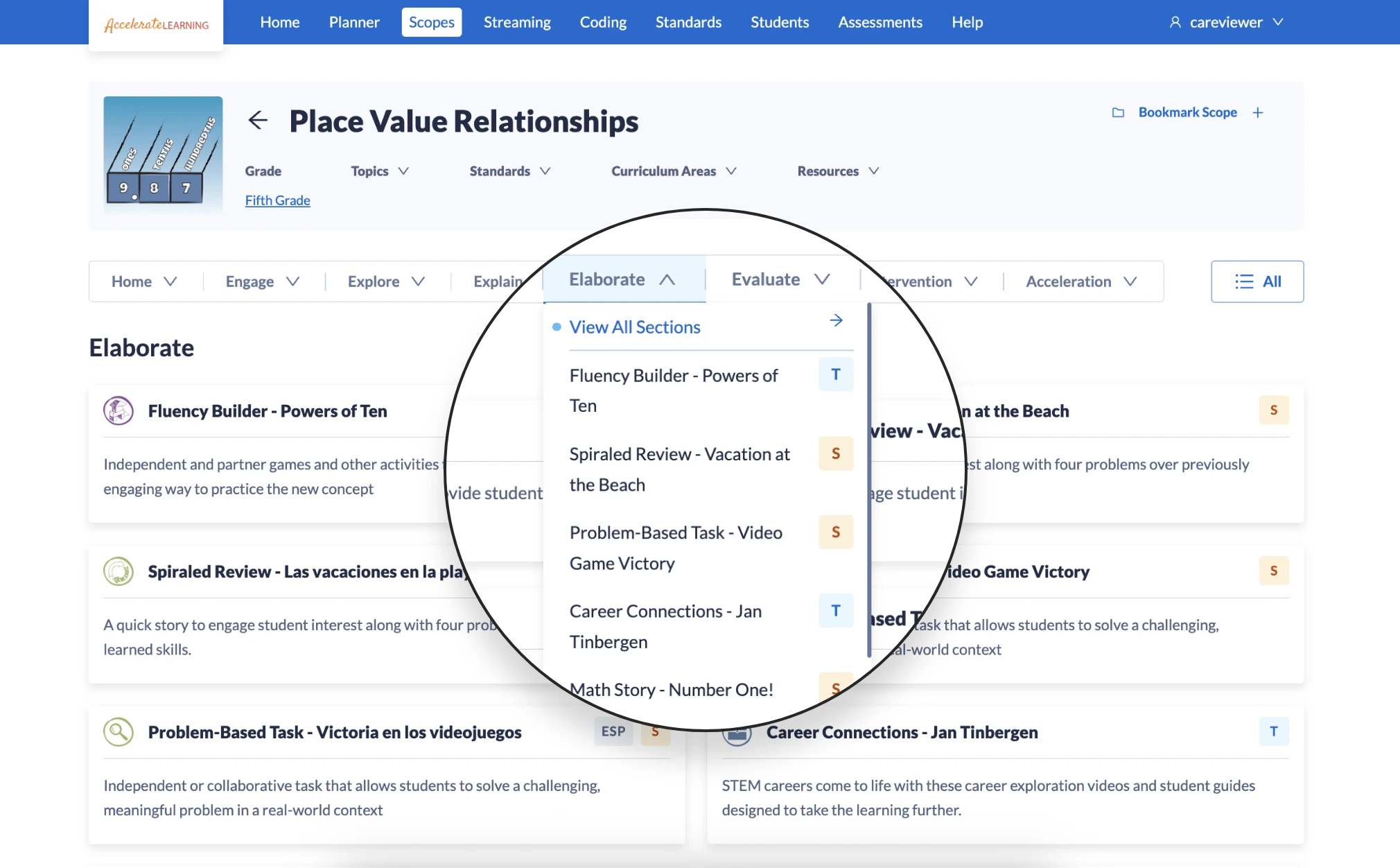
Task: Click the AccelerateLearning logo
Action: click(x=156, y=25)
